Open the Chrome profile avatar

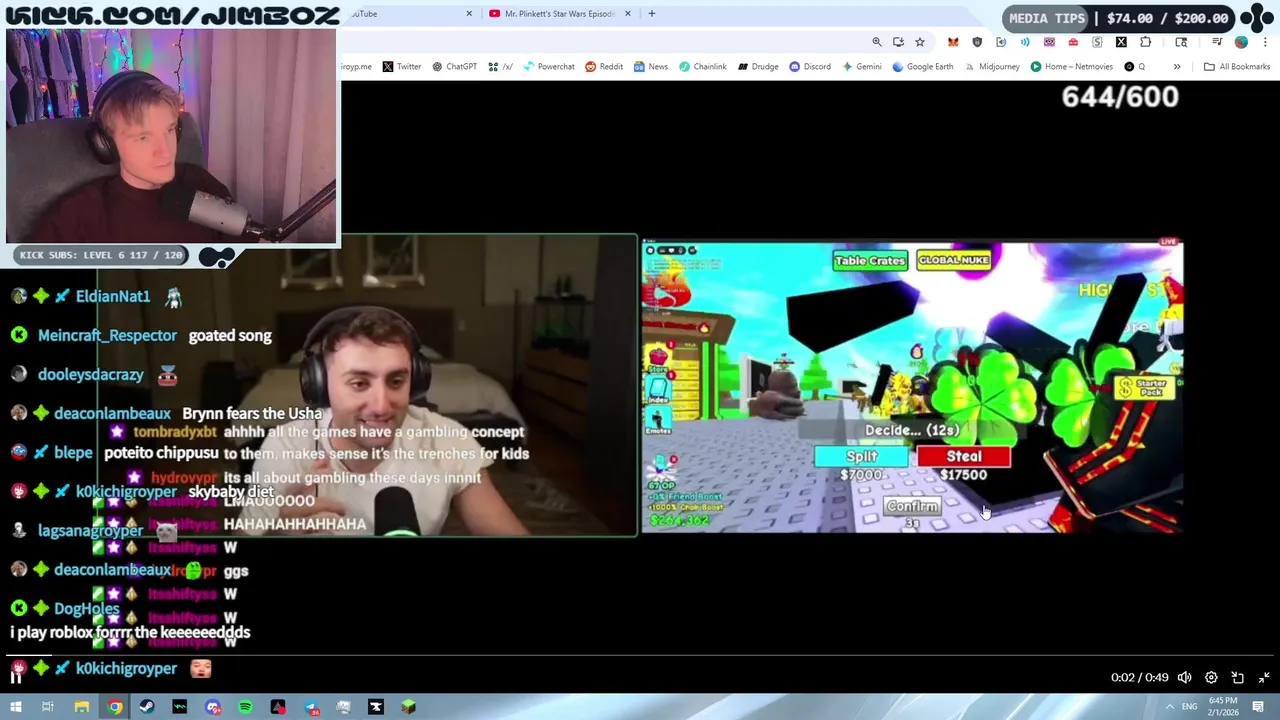click(x=1241, y=42)
